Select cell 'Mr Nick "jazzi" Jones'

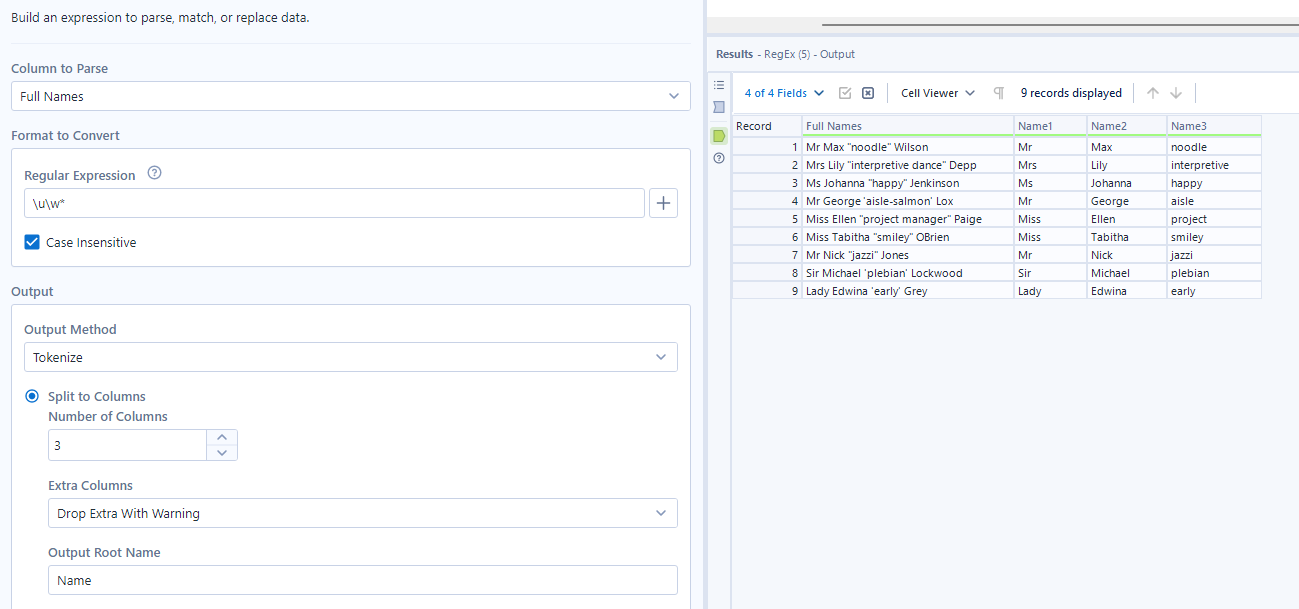click(908, 255)
